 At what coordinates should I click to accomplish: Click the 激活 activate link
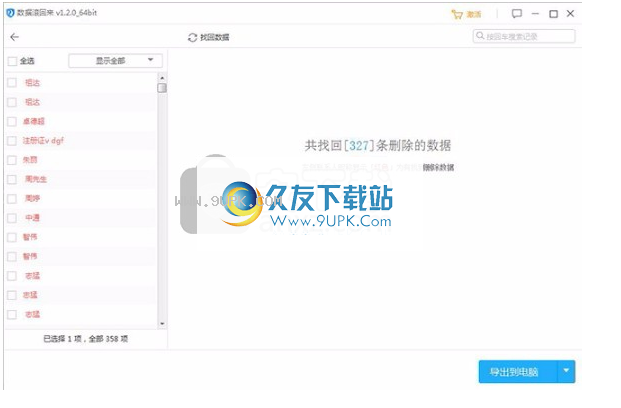click(x=474, y=15)
